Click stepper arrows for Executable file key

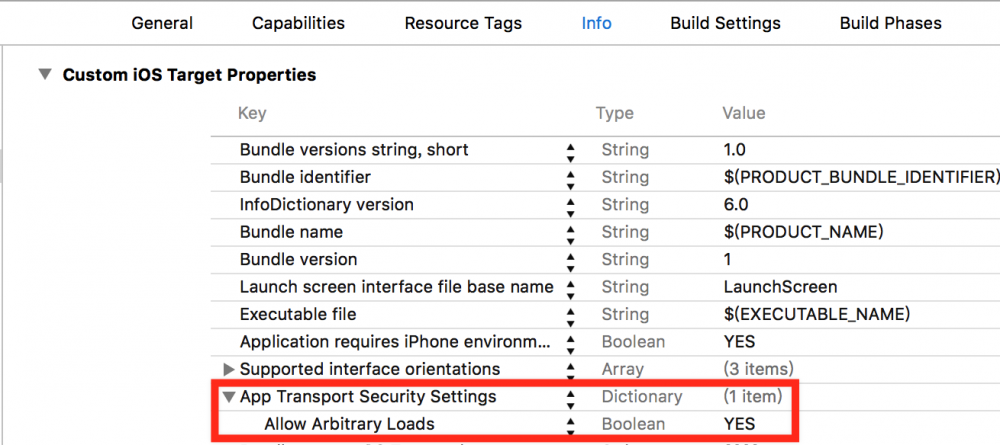point(571,315)
